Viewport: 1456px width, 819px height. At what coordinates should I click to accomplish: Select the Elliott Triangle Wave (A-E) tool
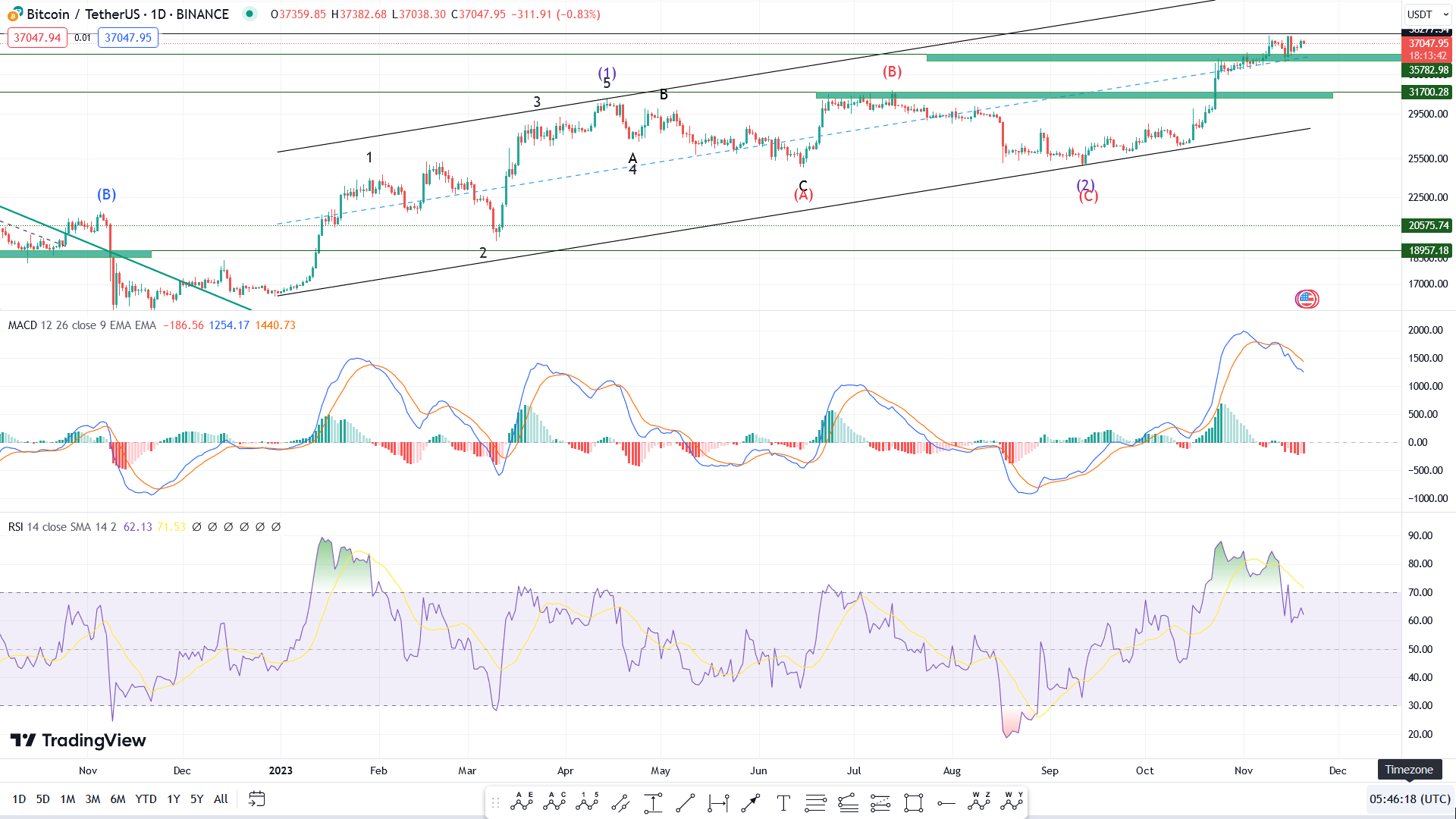(520, 802)
